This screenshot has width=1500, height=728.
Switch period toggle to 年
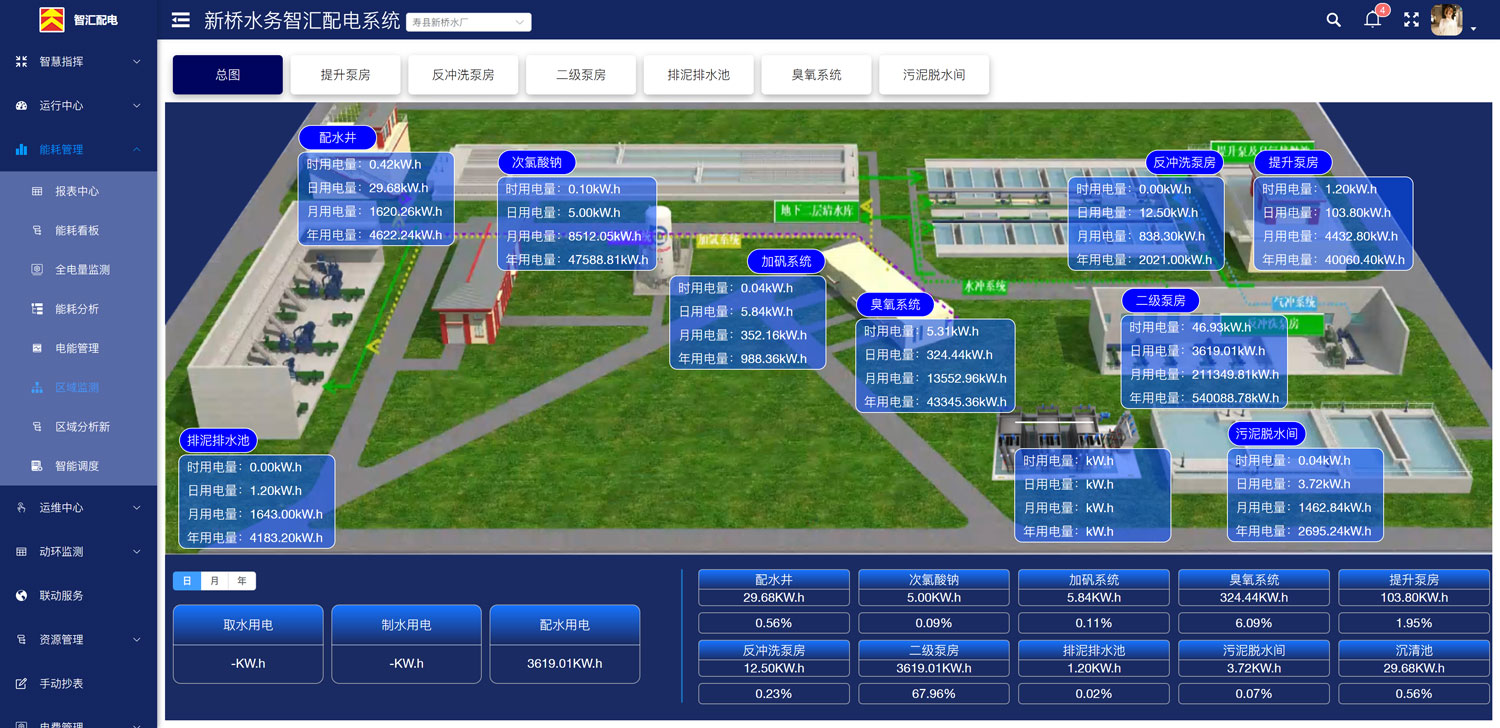(x=242, y=581)
